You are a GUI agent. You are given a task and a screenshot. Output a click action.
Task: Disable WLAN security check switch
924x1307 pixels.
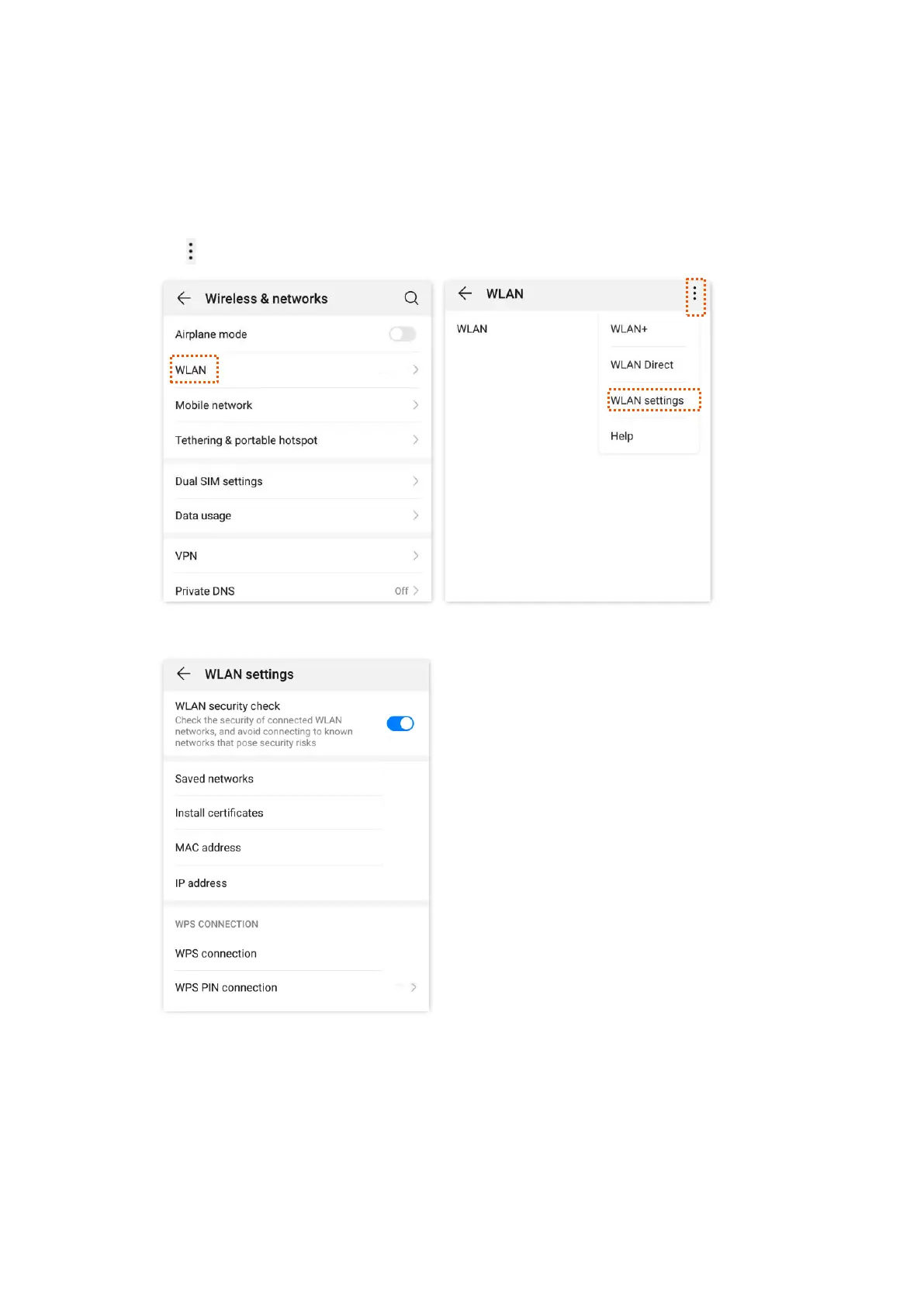(400, 723)
